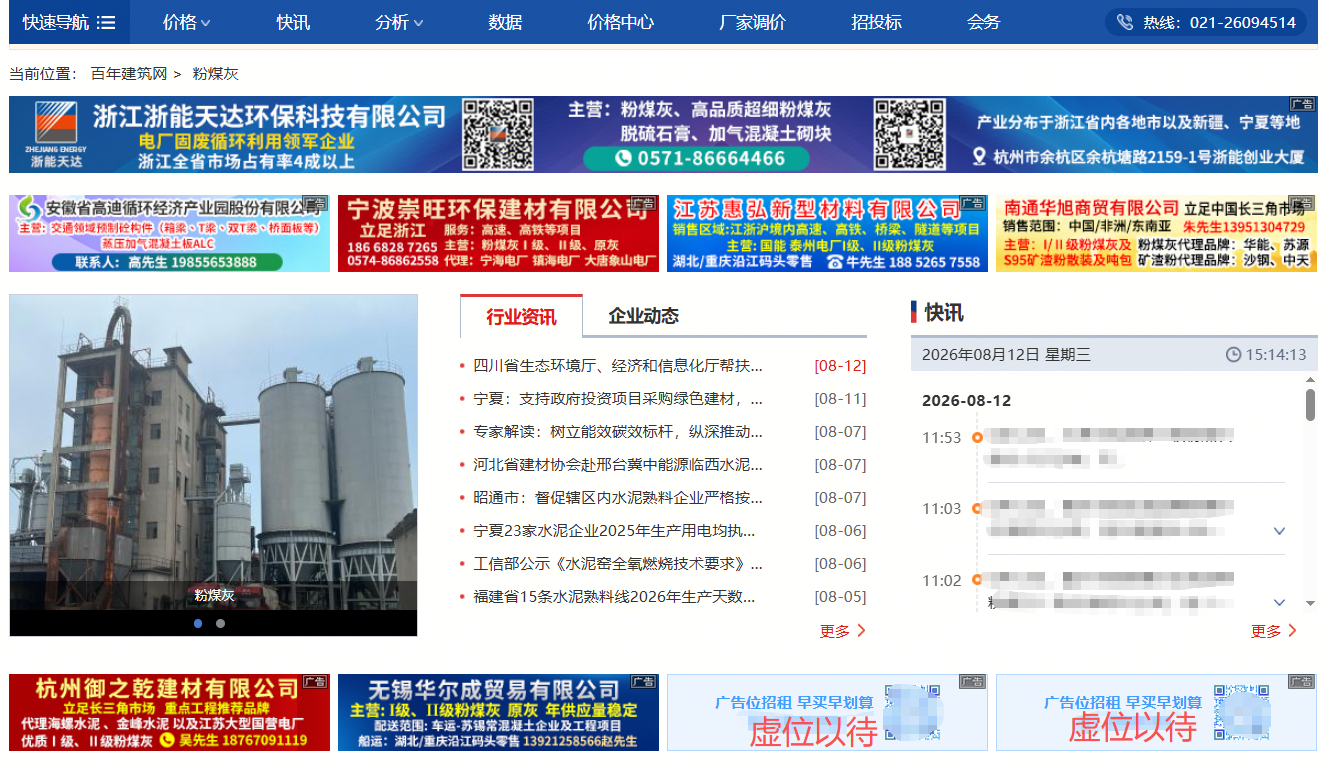The image size is (1331, 768).
Task: Select the second carousel dot indicator
Action: (x=220, y=623)
